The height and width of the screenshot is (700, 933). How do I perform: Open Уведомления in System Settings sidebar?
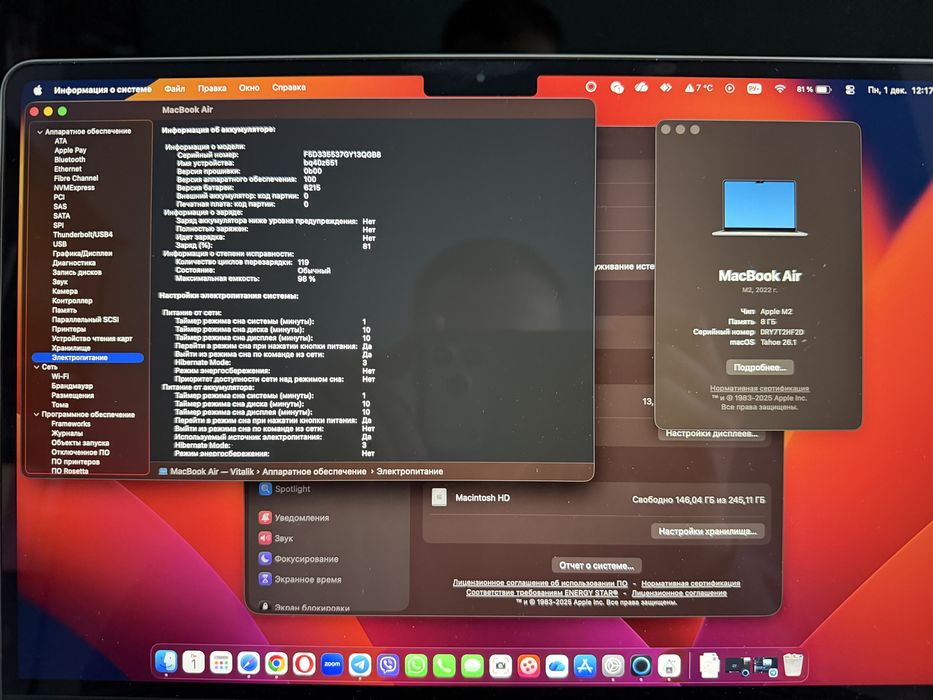[294, 518]
